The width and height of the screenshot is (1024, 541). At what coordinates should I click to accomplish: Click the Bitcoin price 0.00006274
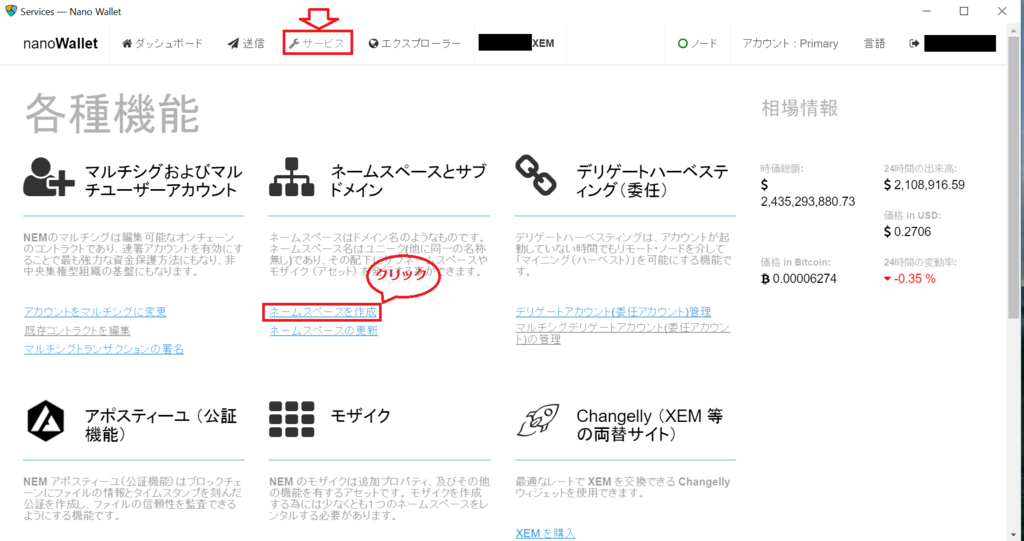805,279
